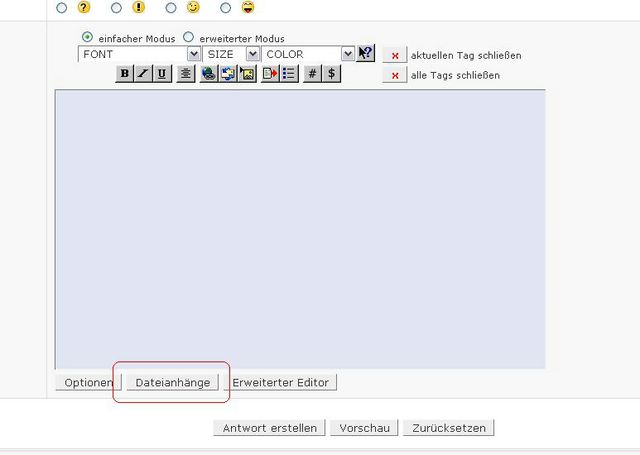Insert a hyperlink using the globe icon
640x455 pixels.
pyautogui.click(x=208, y=74)
